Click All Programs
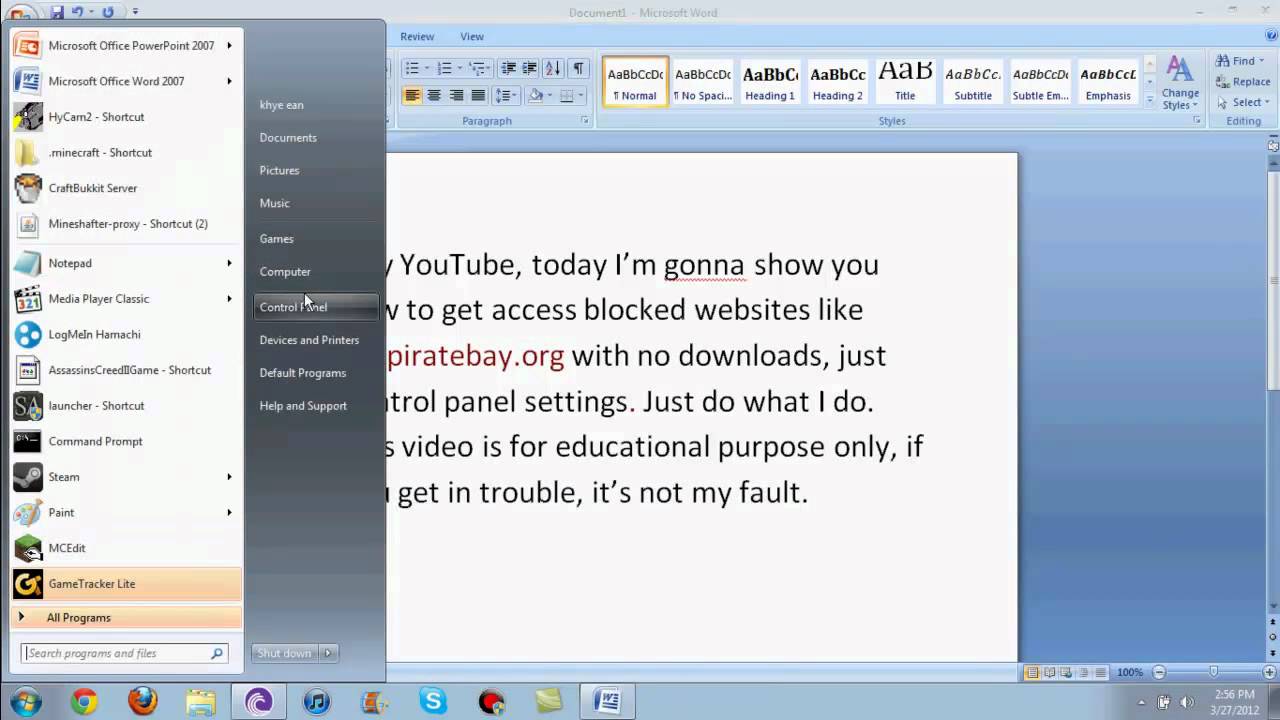The width and height of the screenshot is (1280, 720). pos(126,618)
